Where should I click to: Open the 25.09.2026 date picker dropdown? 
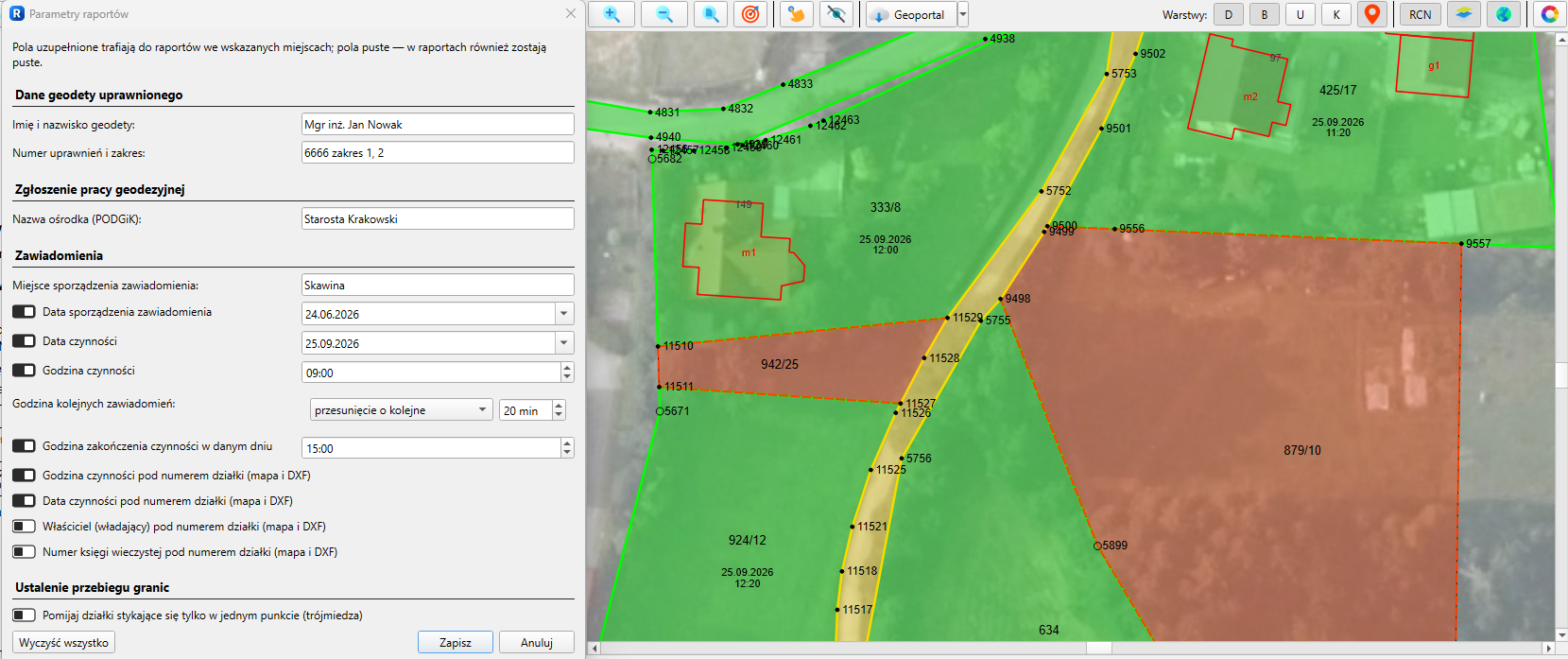(564, 343)
